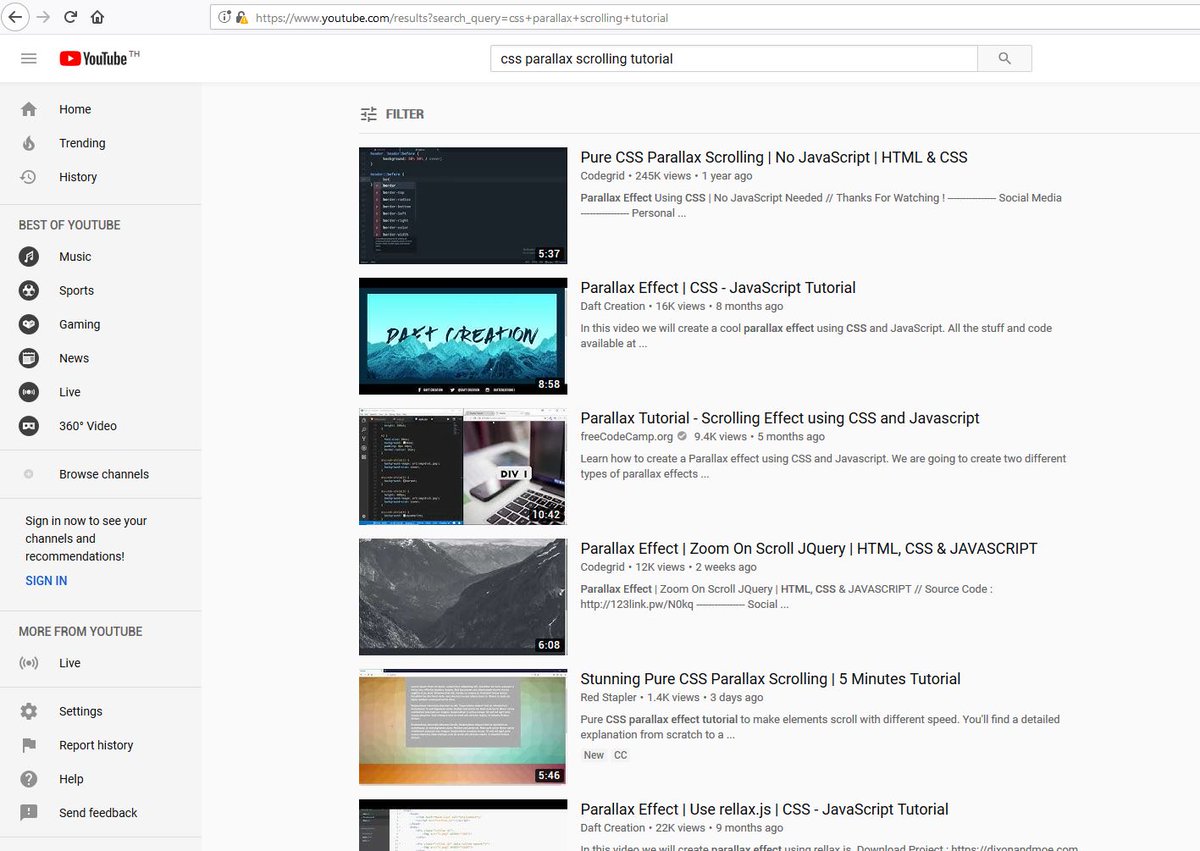The image size is (1200, 851).
Task: Click the 10:42 DIV laptop thumbnail
Action: [x=463, y=466]
